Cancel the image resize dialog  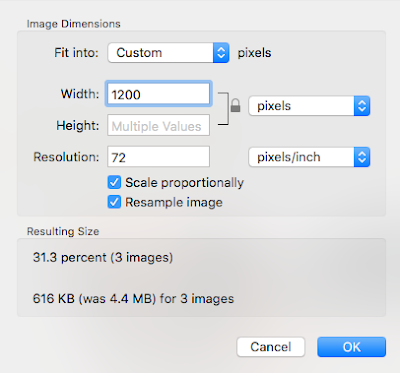click(x=271, y=347)
